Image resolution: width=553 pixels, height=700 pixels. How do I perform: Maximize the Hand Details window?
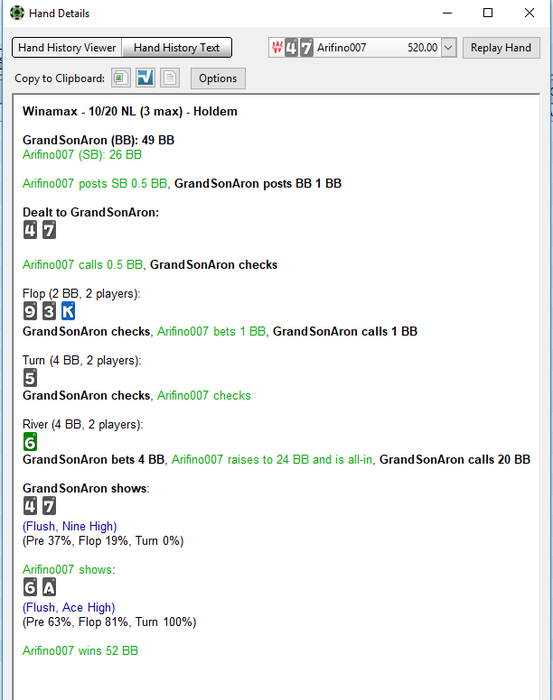pos(488,12)
